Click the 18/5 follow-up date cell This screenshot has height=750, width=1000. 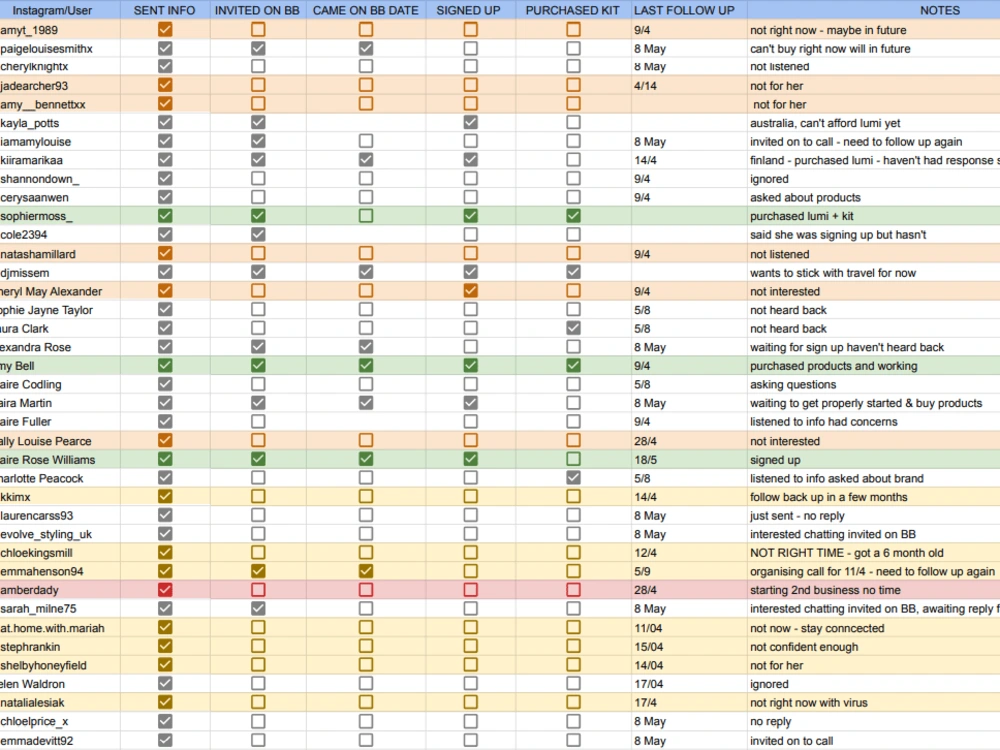coord(689,459)
